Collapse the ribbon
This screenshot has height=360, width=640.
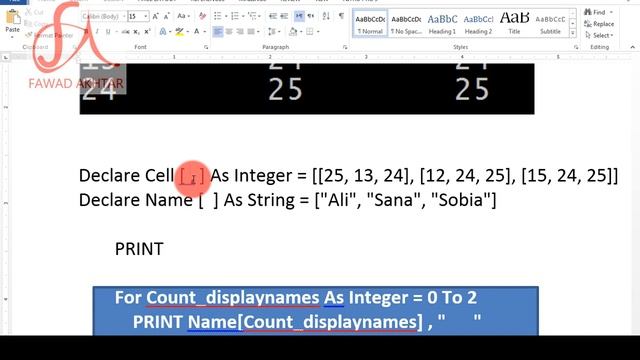click(x=632, y=47)
